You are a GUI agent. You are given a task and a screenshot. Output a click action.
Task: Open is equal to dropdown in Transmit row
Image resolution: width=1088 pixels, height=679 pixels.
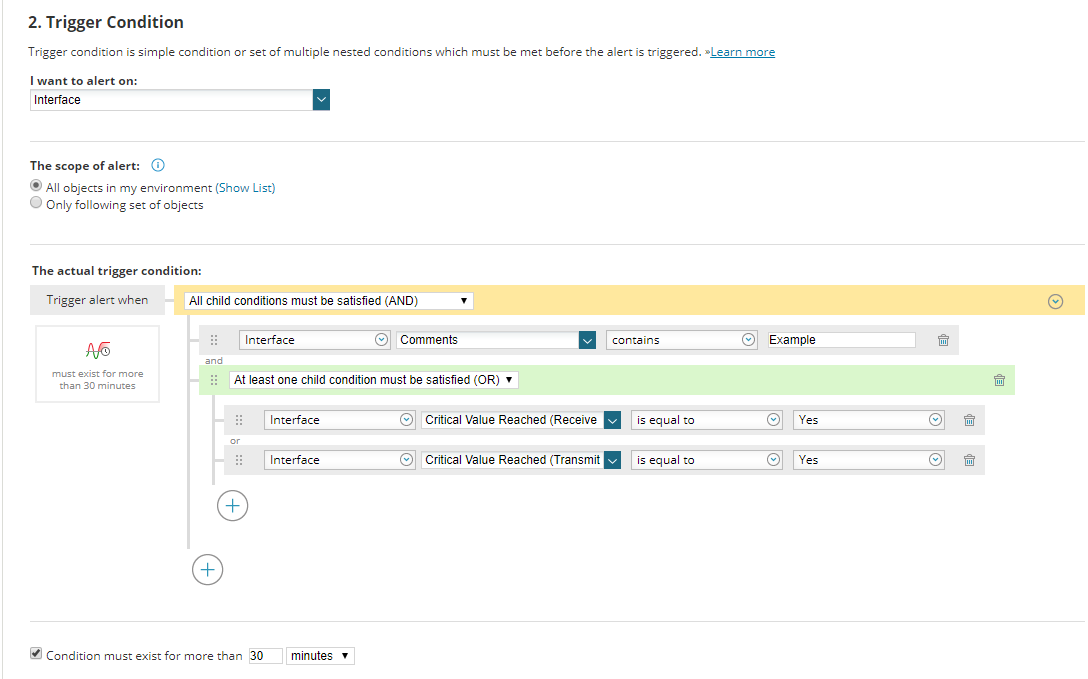pyautogui.click(x=706, y=460)
